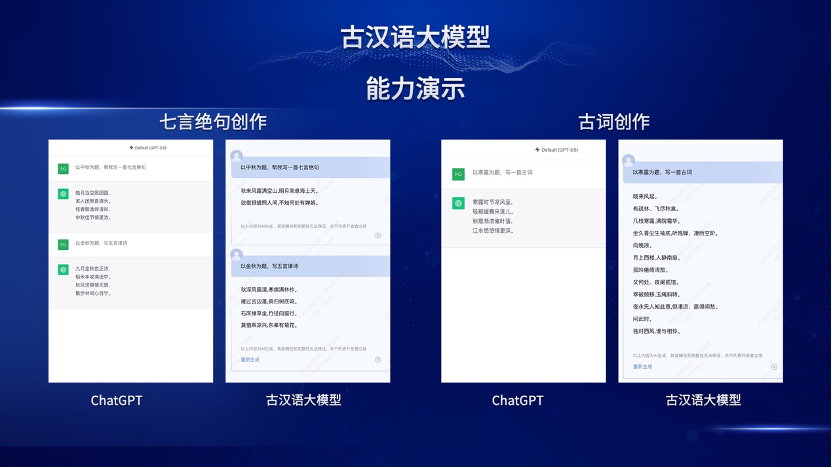Image resolution: width=832 pixels, height=468 pixels.
Task: Select the 七言绝句创作 section heading
Action: (x=213, y=122)
